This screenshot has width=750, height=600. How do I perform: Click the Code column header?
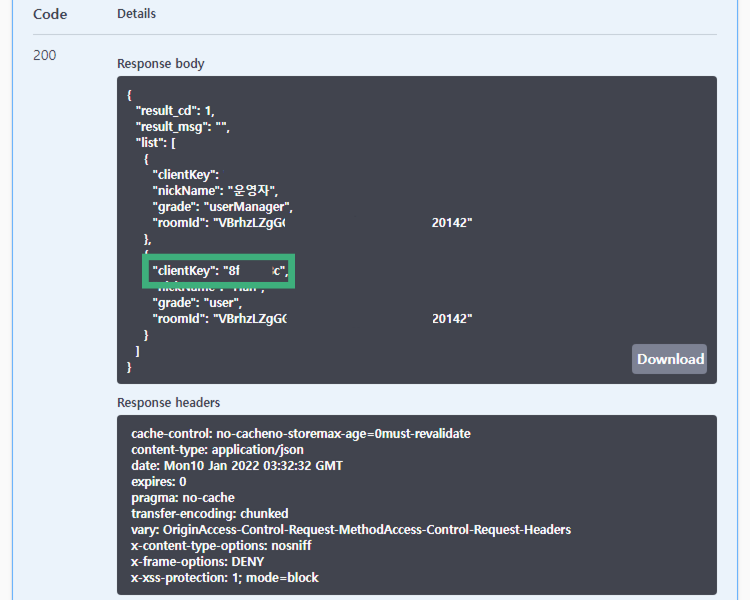(x=50, y=14)
